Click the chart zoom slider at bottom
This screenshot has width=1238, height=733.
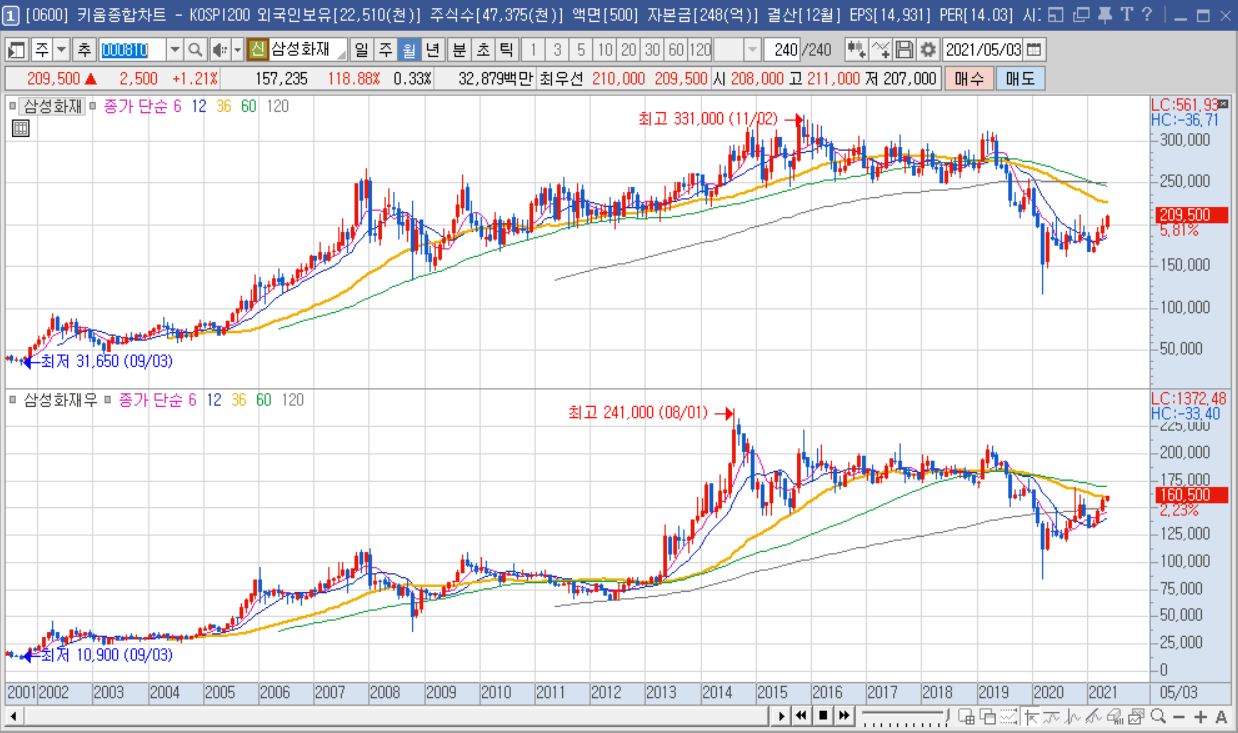904,716
